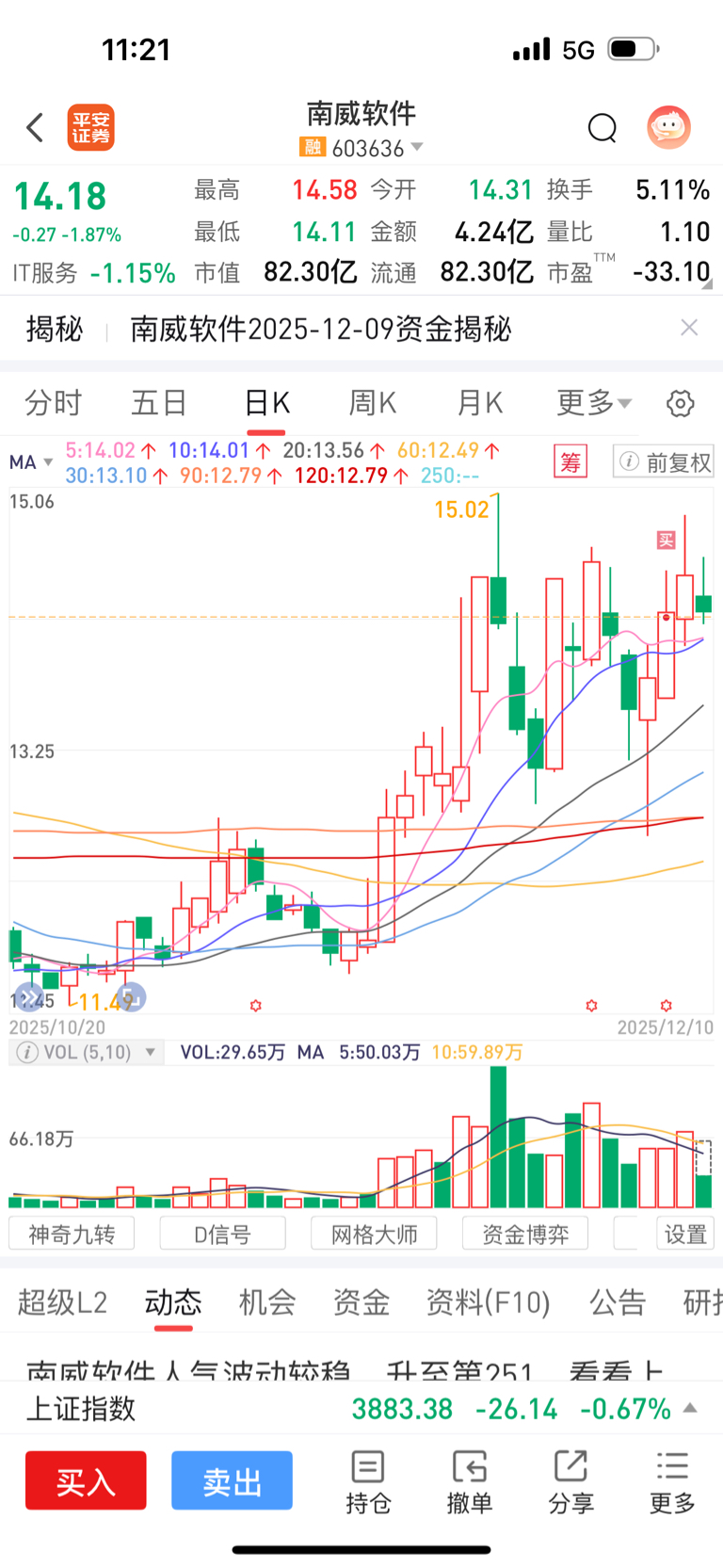The height and width of the screenshot is (1568, 723).
Task: Open the 机会 tab
Action: click(267, 1302)
